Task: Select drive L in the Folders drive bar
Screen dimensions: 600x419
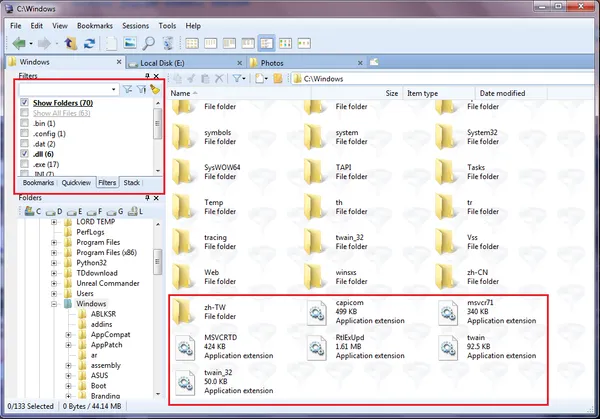Action: point(135,211)
